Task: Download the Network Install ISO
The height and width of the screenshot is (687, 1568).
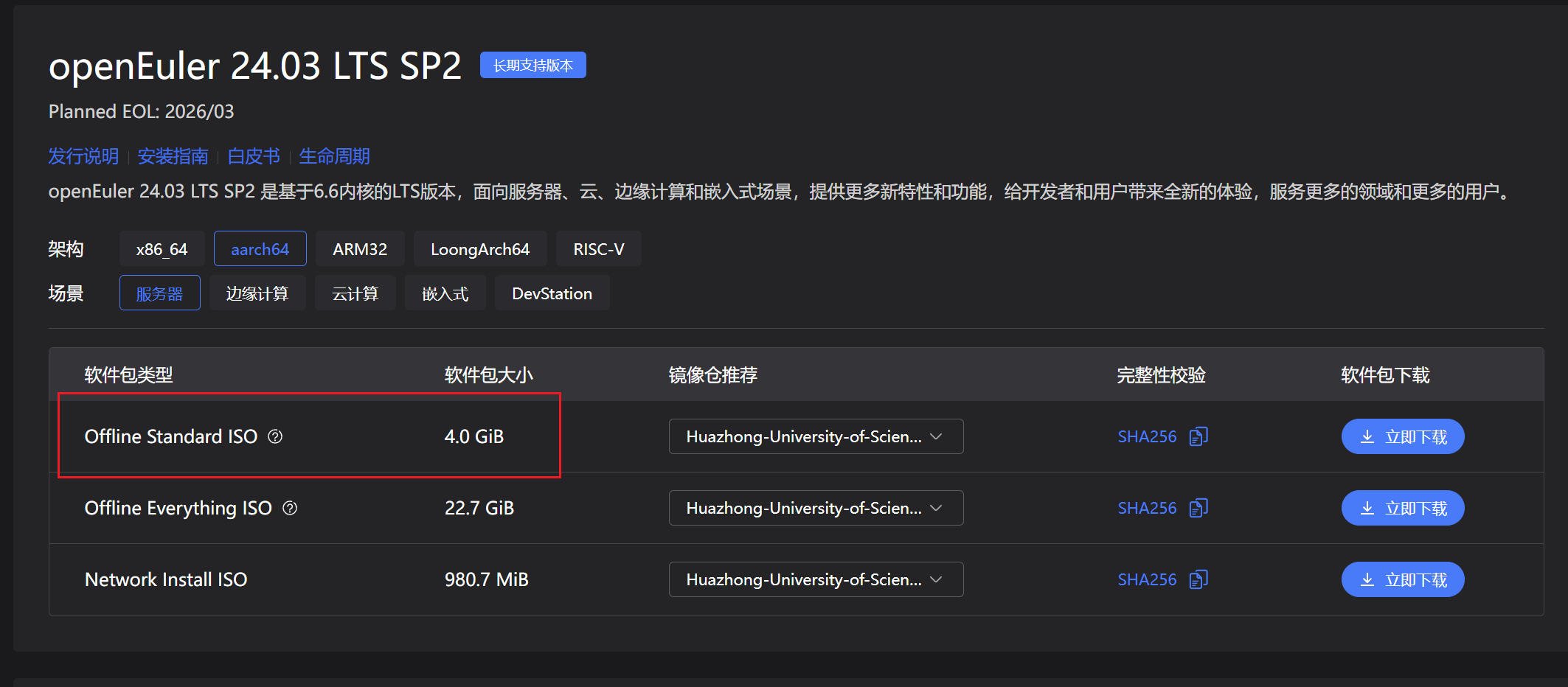Action: 1402,579
